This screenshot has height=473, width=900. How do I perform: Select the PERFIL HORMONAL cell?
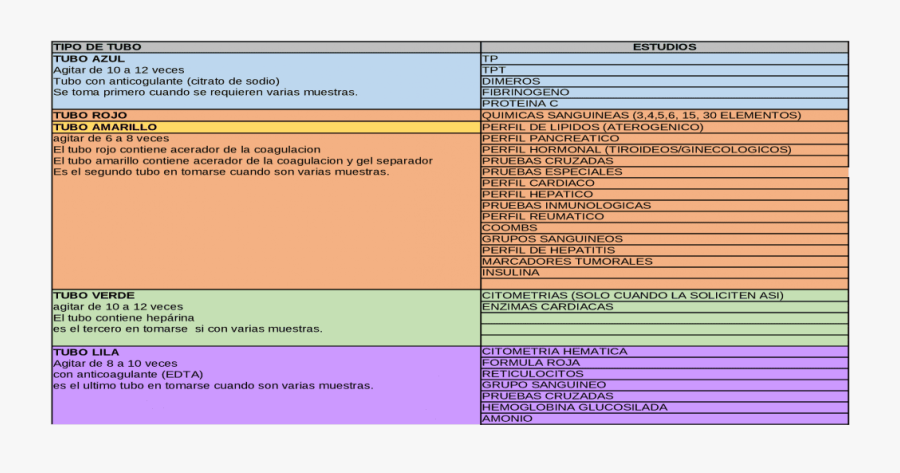[x=636, y=150]
